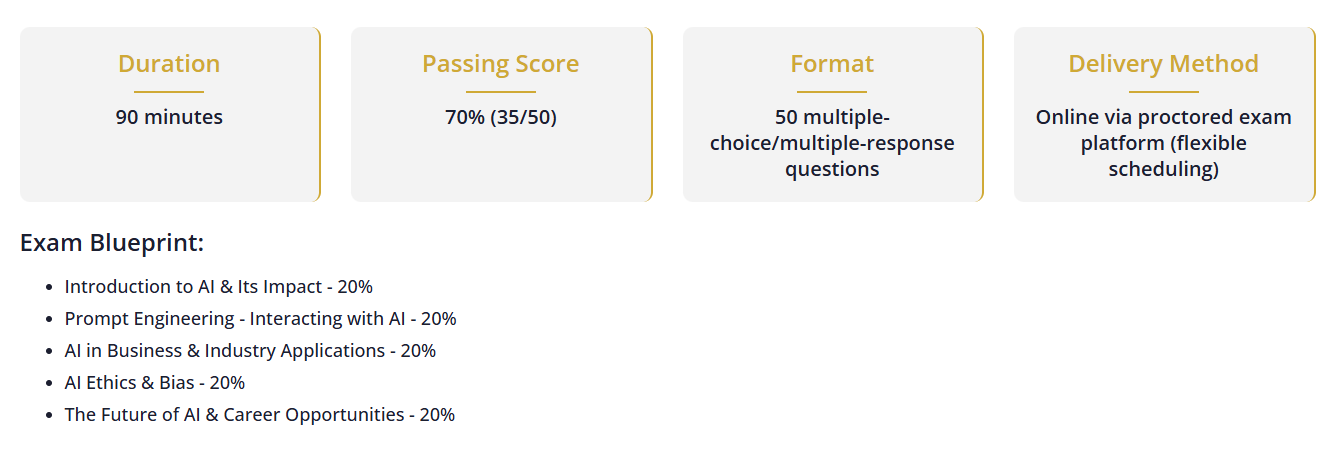This screenshot has height=464, width=1327.
Task: Click the AI Ethics & Bias item
Action: (154, 382)
